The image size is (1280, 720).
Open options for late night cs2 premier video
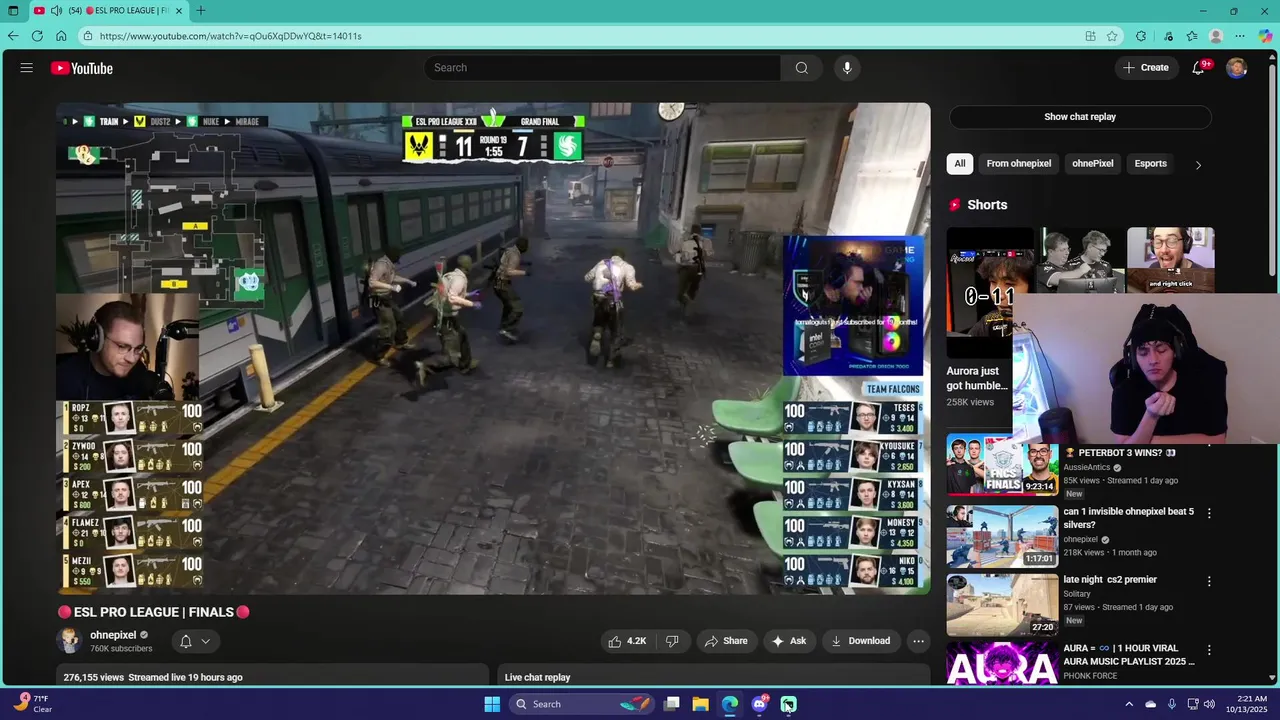coord(1209,581)
